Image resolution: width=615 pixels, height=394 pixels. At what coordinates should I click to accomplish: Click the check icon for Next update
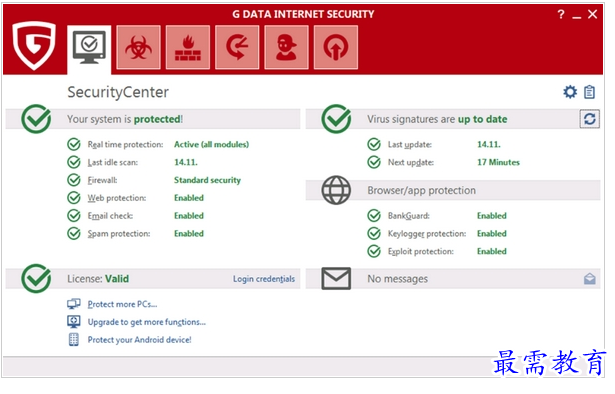pos(374,162)
